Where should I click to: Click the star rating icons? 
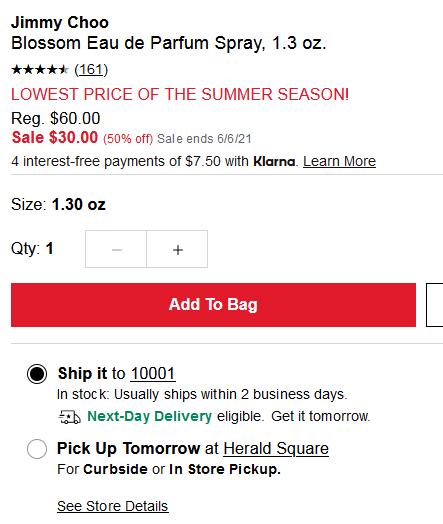click(40, 70)
